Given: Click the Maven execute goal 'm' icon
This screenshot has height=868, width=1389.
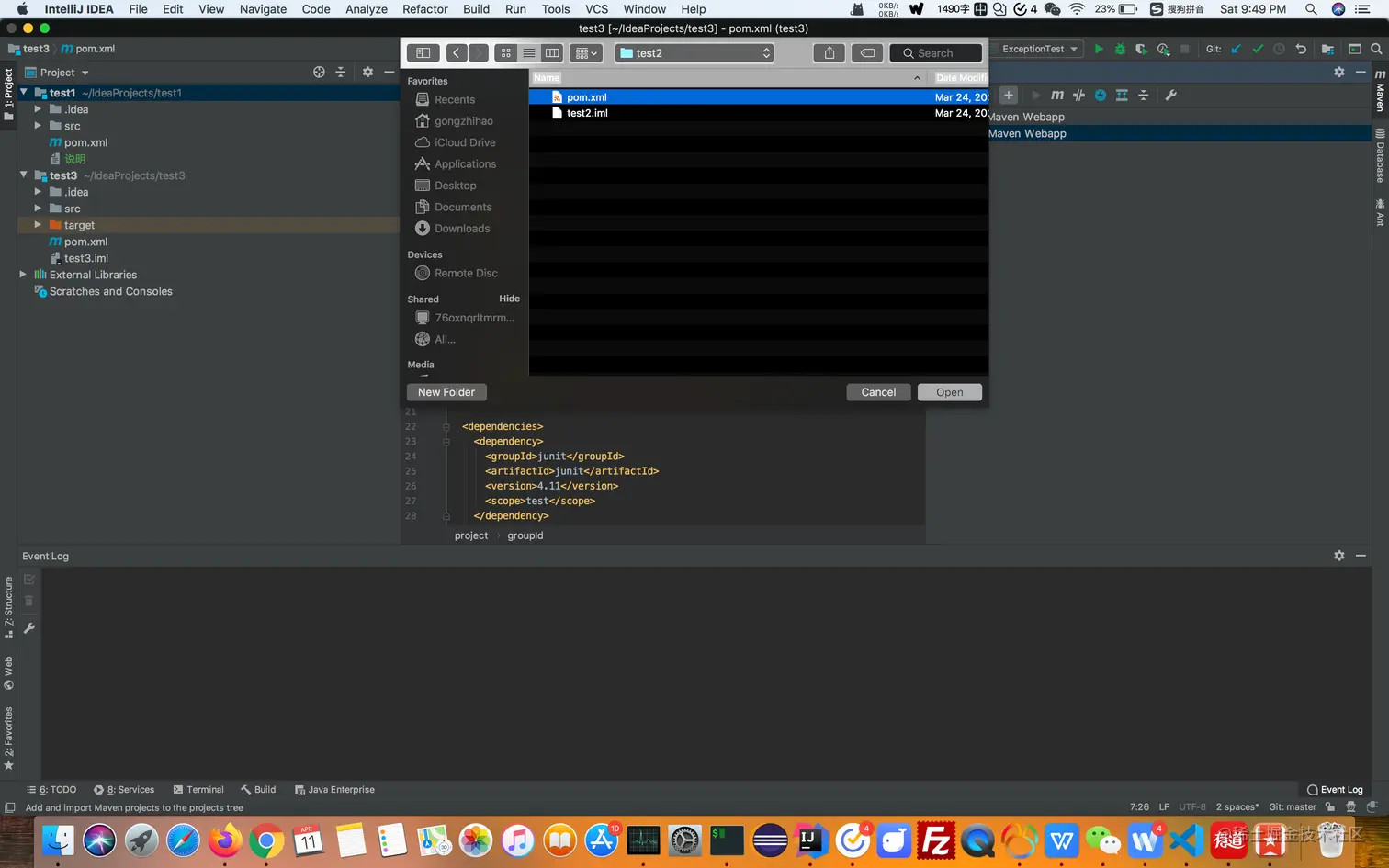Looking at the screenshot, I should tap(1057, 96).
